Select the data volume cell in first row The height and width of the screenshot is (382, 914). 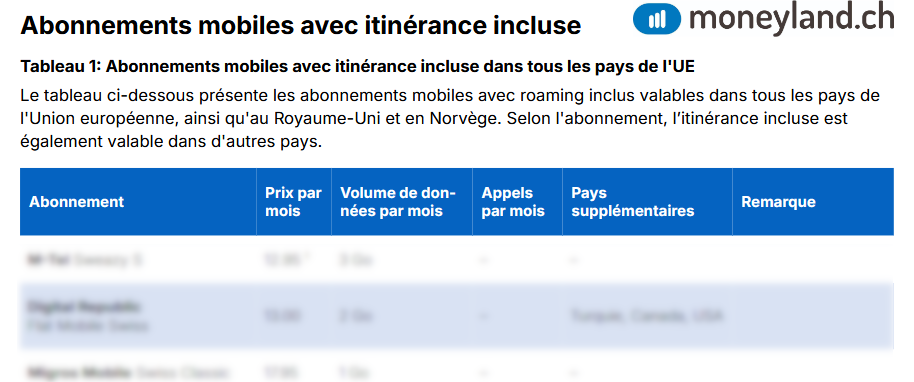pyautogui.click(x=355, y=260)
